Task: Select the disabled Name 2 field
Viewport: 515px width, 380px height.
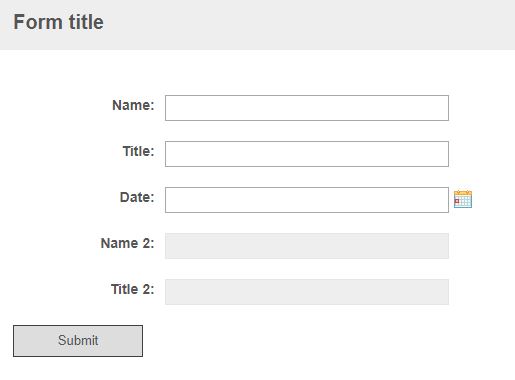Action: [x=307, y=246]
